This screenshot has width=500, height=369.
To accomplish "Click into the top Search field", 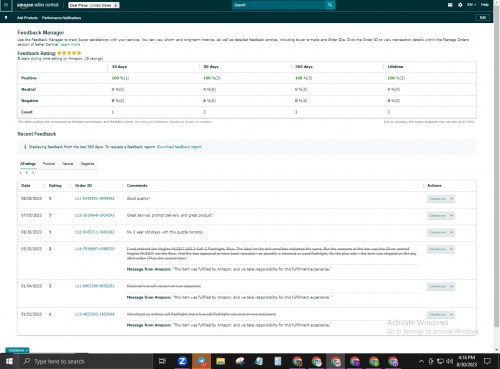I will (x=278, y=5).
